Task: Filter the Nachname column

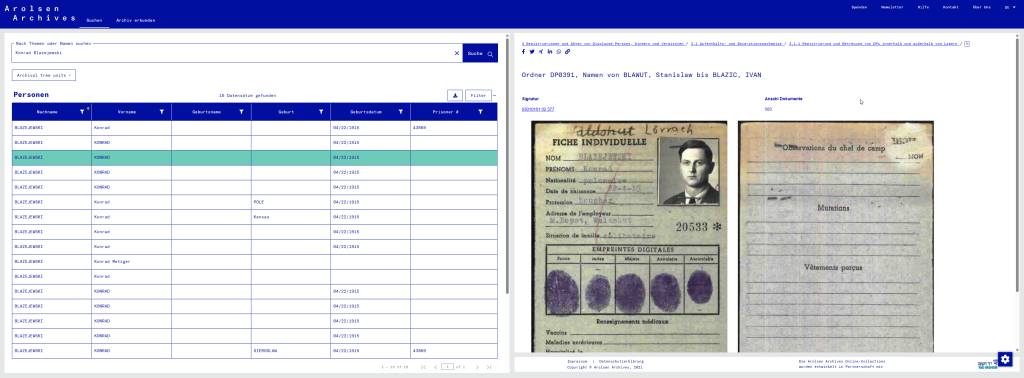Action: coord(82,112)
